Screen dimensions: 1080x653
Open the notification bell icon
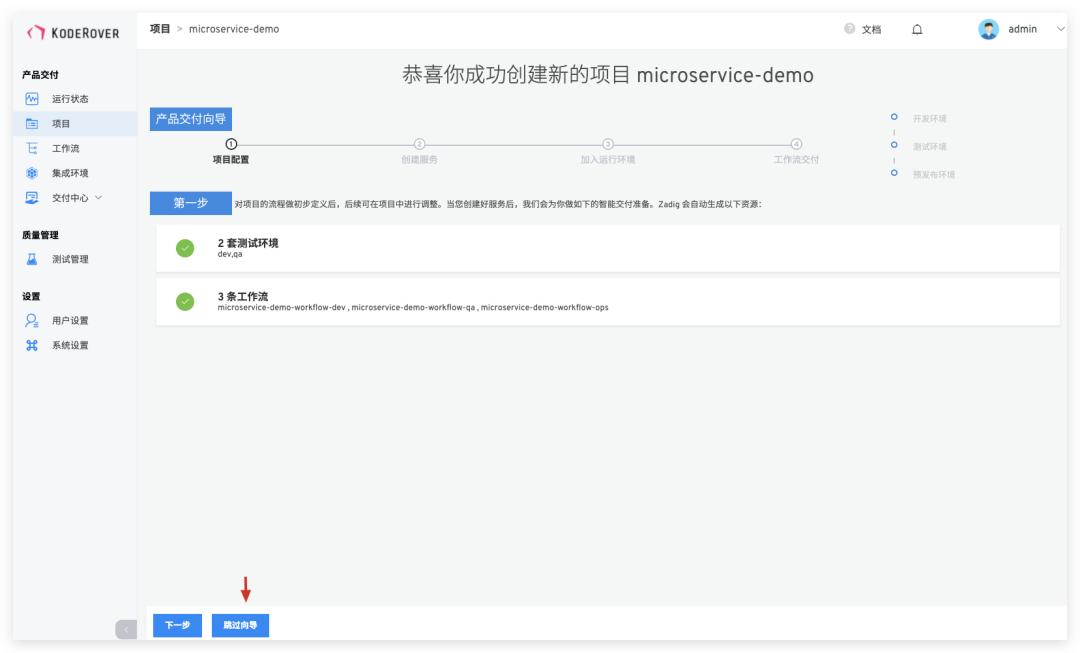click(x=917, y=30)
